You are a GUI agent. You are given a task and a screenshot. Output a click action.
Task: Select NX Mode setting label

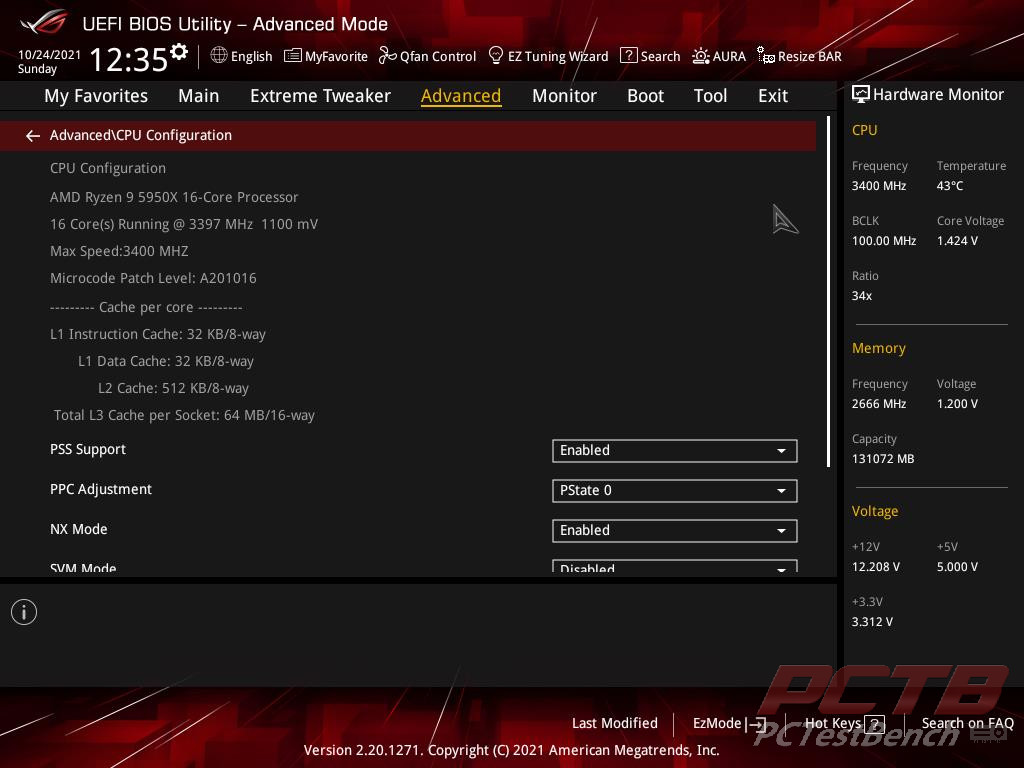point(78,529)
